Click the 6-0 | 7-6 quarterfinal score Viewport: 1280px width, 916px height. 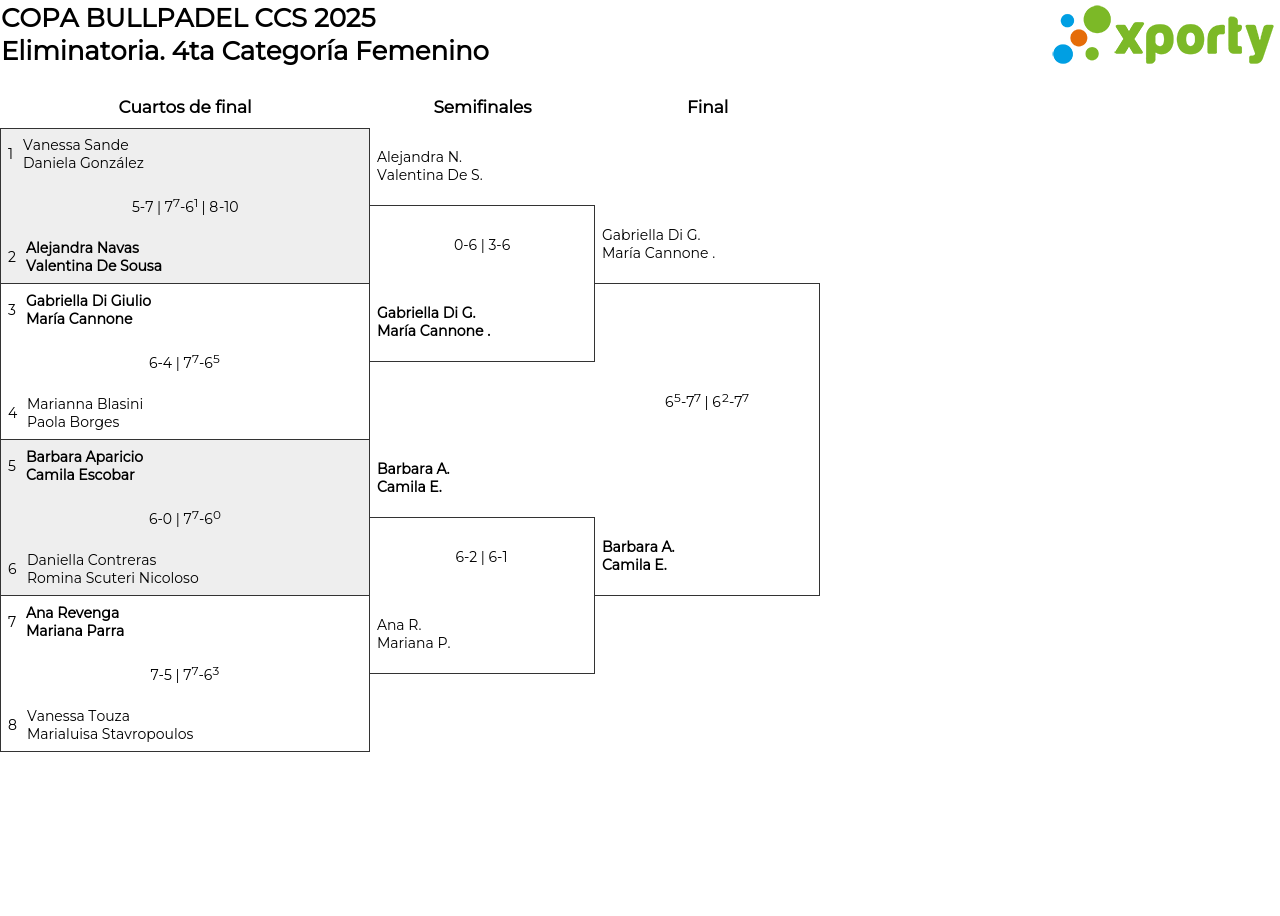point(185,518)
